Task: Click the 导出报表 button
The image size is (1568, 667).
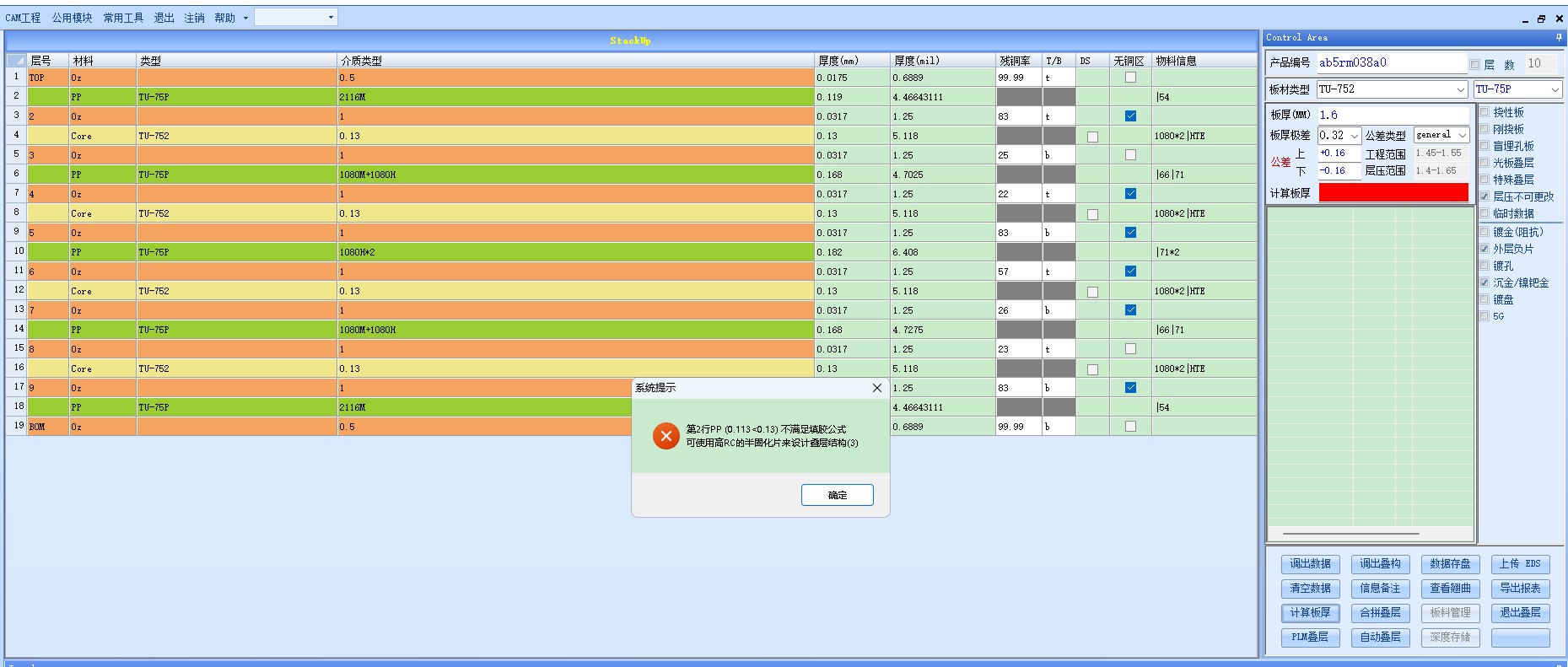Action: [1520, 589]
